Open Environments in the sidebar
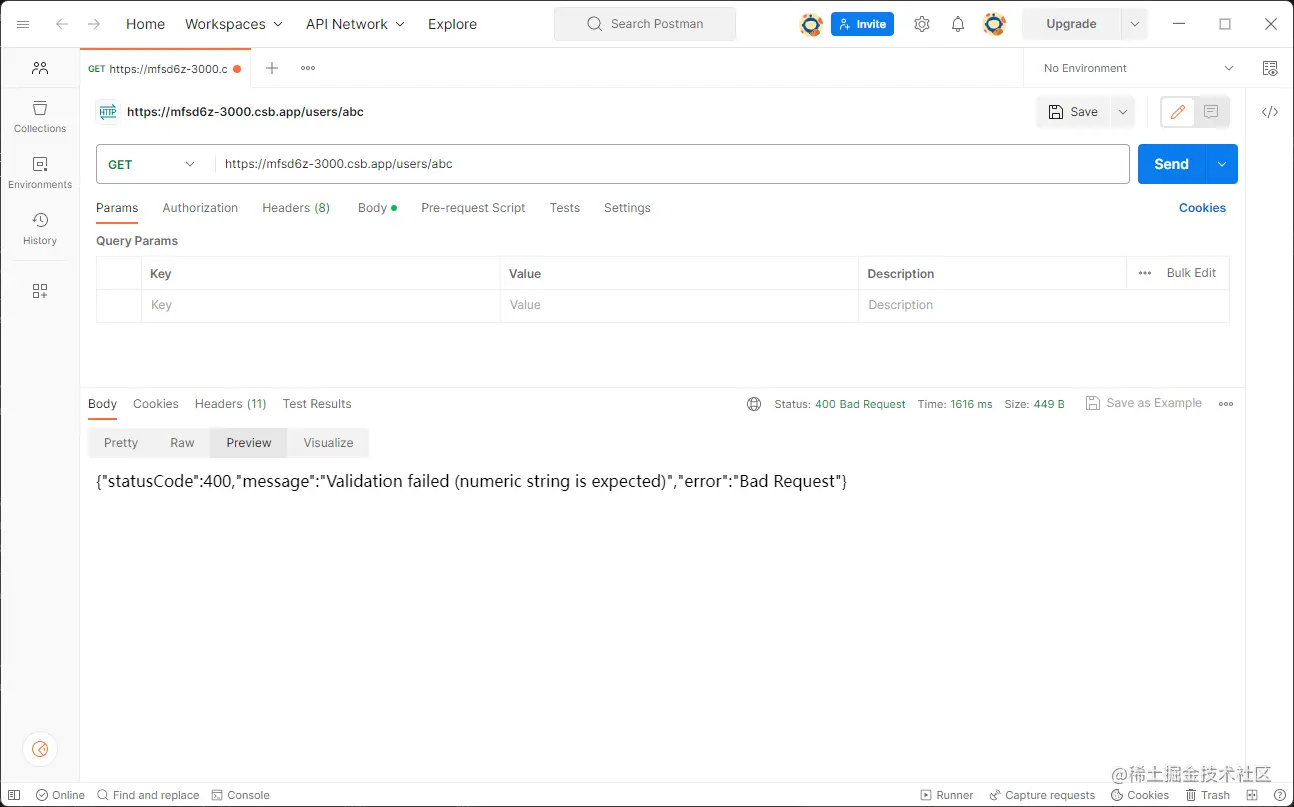Viewport: 1294px width, 807px height. [40, 172]
